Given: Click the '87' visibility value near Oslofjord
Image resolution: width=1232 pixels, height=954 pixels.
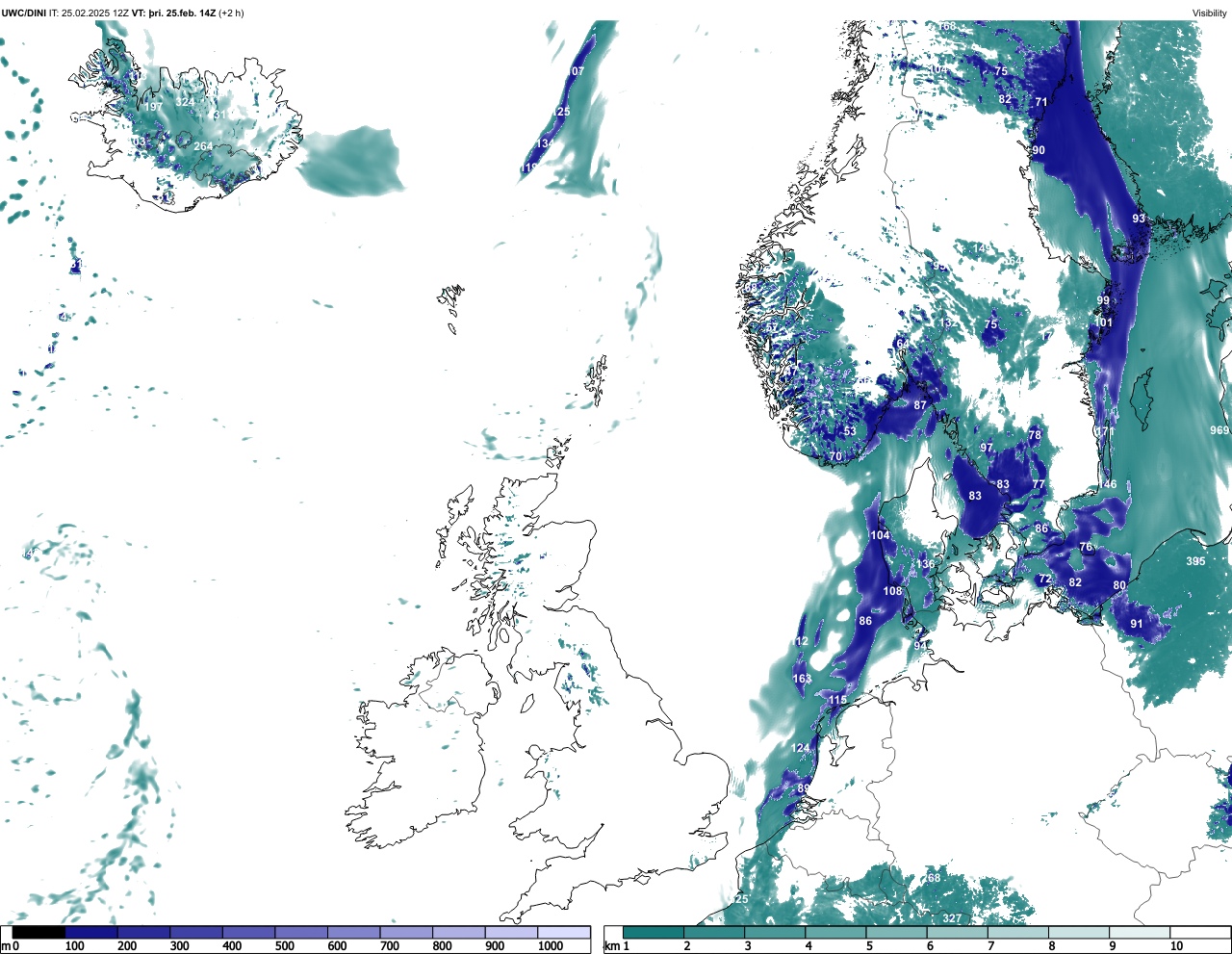Looking at the screenshot, I should tap(920, 405).
